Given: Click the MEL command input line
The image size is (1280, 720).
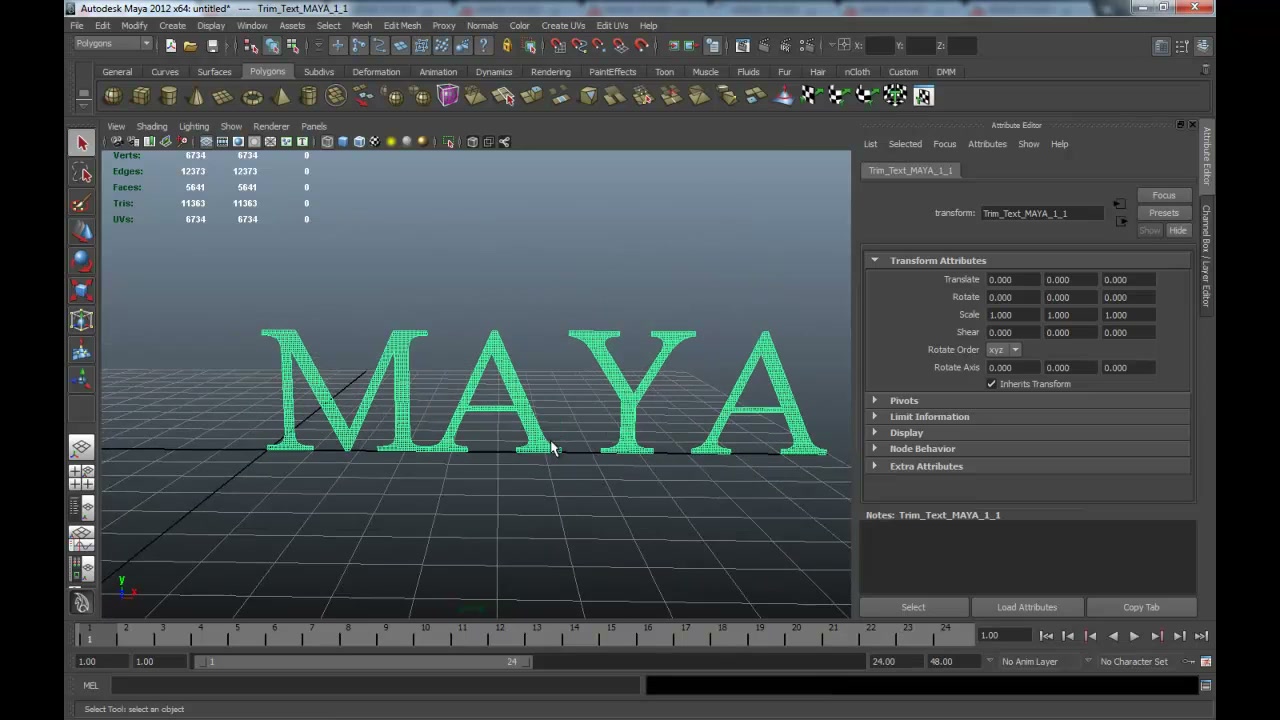Looking at the screenshot, I should pos(374,686).
